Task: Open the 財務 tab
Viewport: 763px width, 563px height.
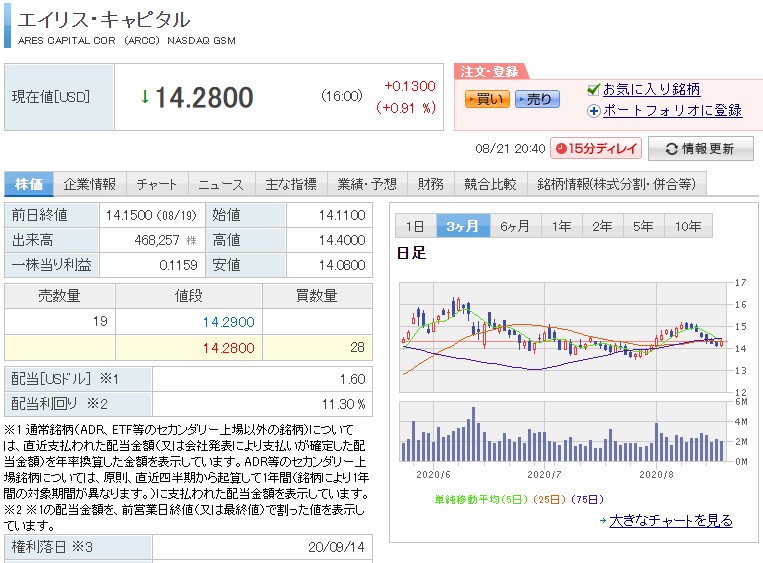Action: coord(431,184)
